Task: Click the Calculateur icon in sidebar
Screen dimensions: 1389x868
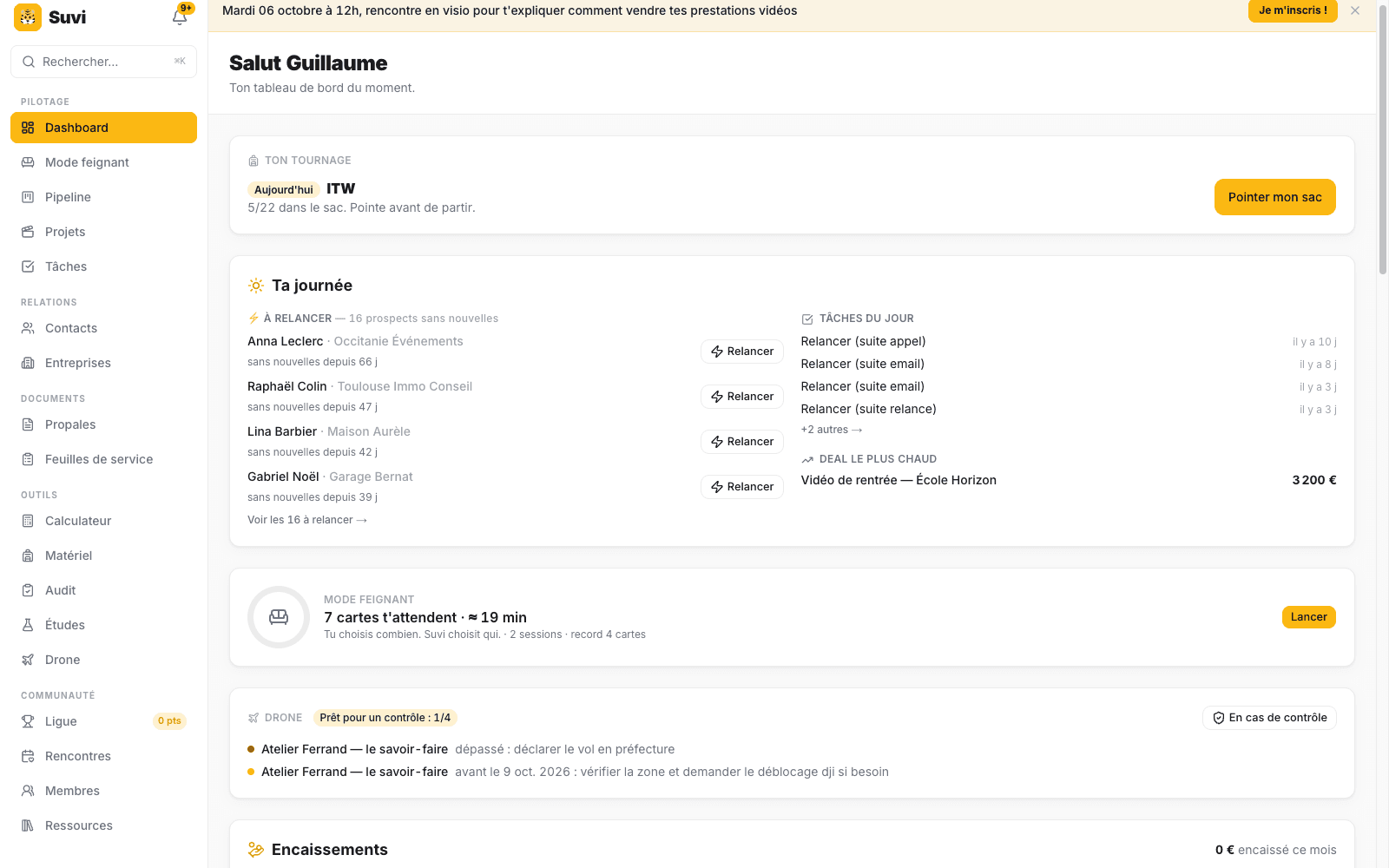Action: (28, 521)
